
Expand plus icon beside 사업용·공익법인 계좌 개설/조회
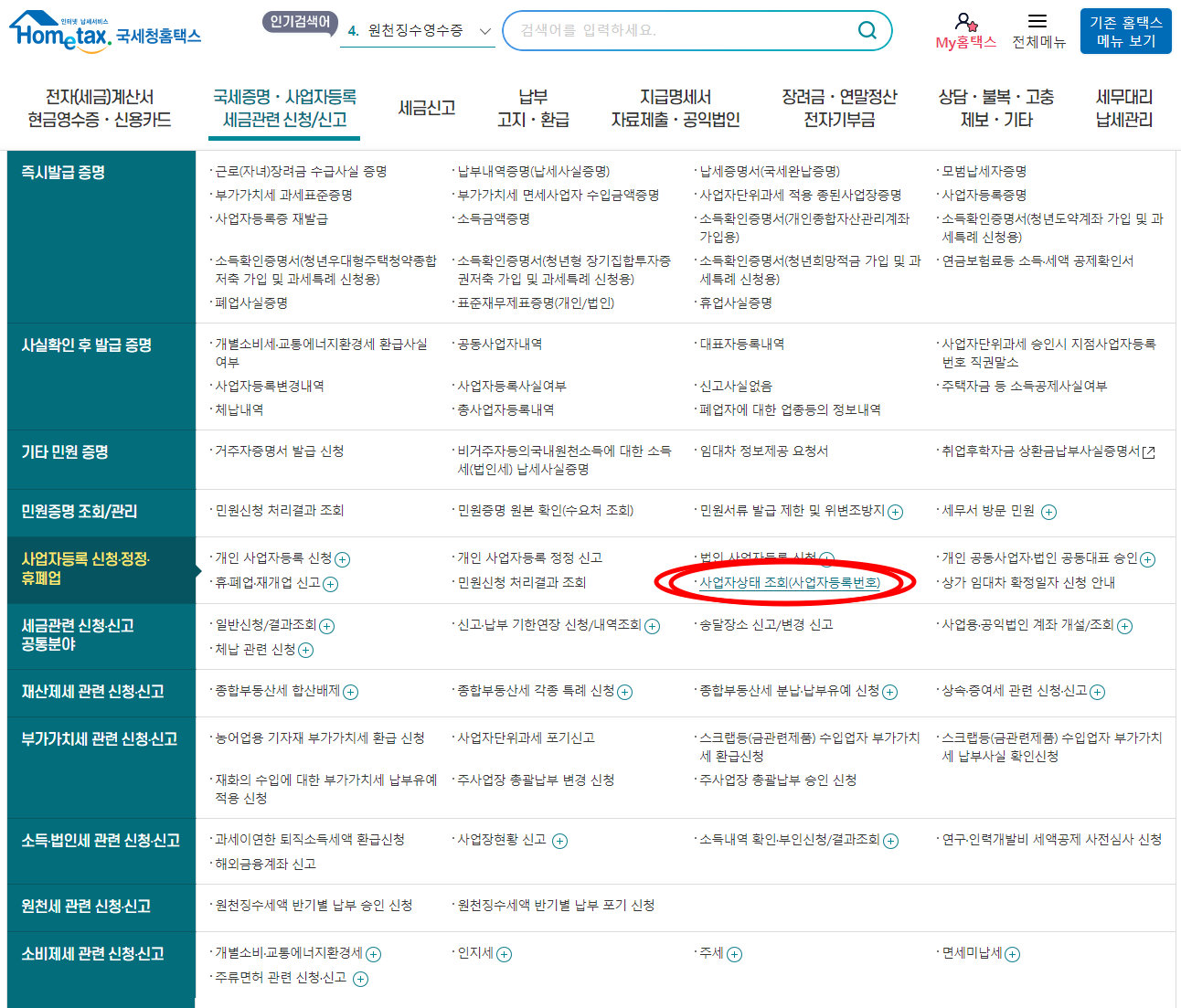[1125, 626]
